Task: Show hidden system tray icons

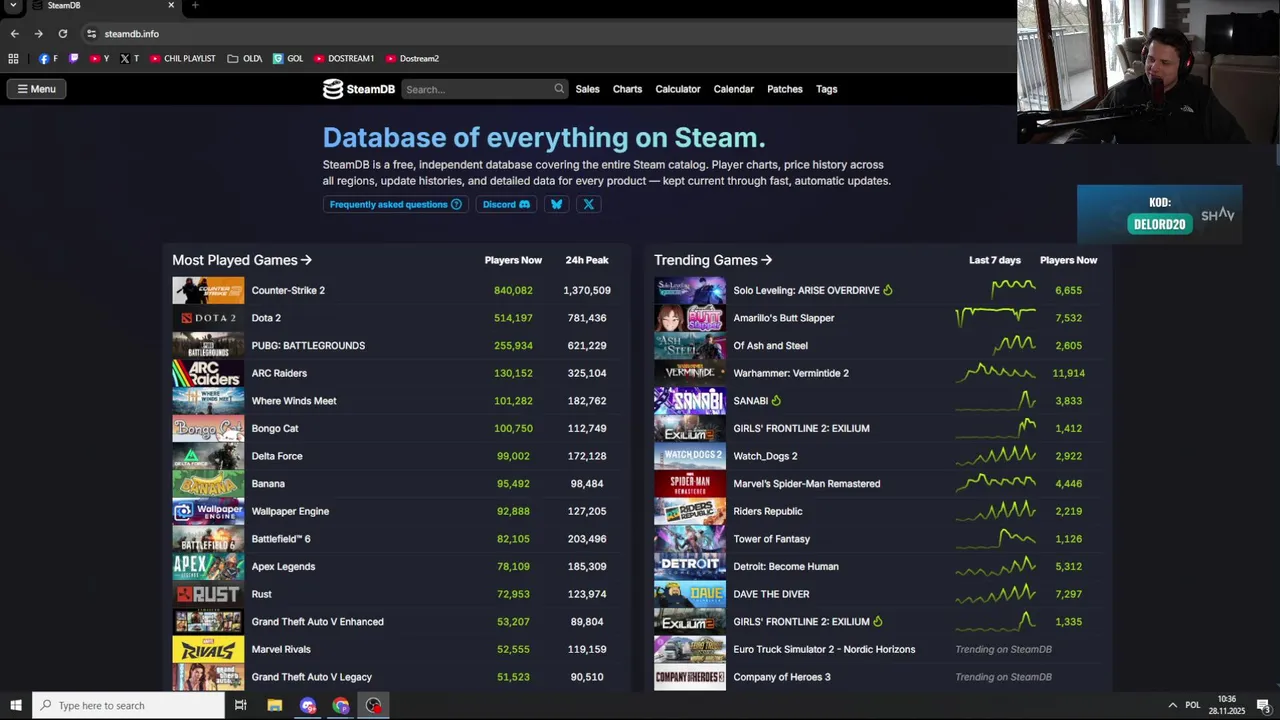Action: point(1173,705)
